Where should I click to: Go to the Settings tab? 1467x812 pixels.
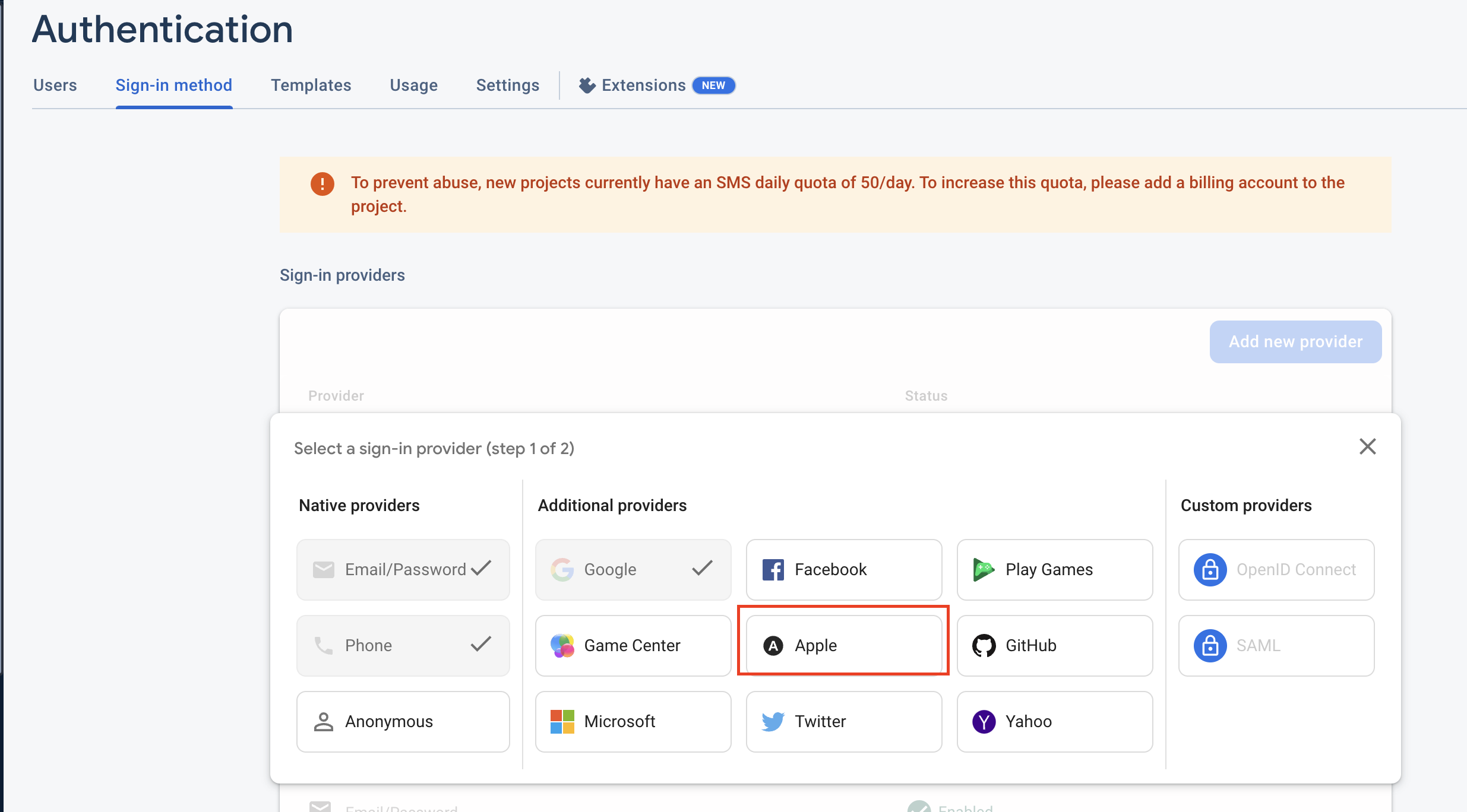(507, 85)
